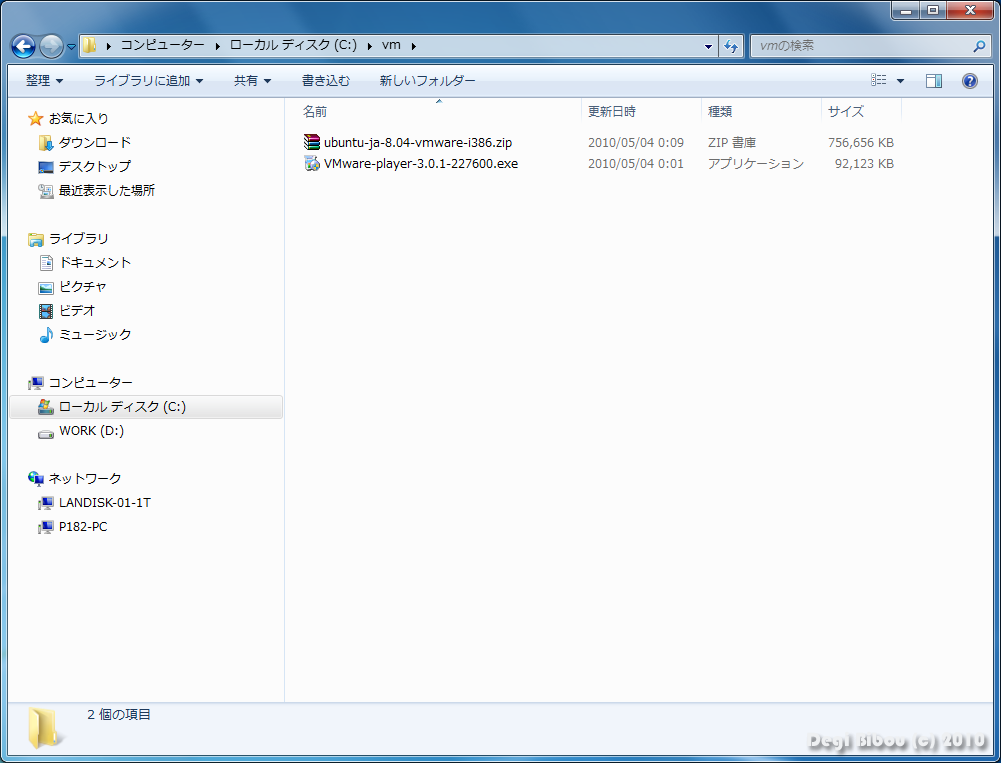Click the ZIP 書庫 type cell

point(732,142)
